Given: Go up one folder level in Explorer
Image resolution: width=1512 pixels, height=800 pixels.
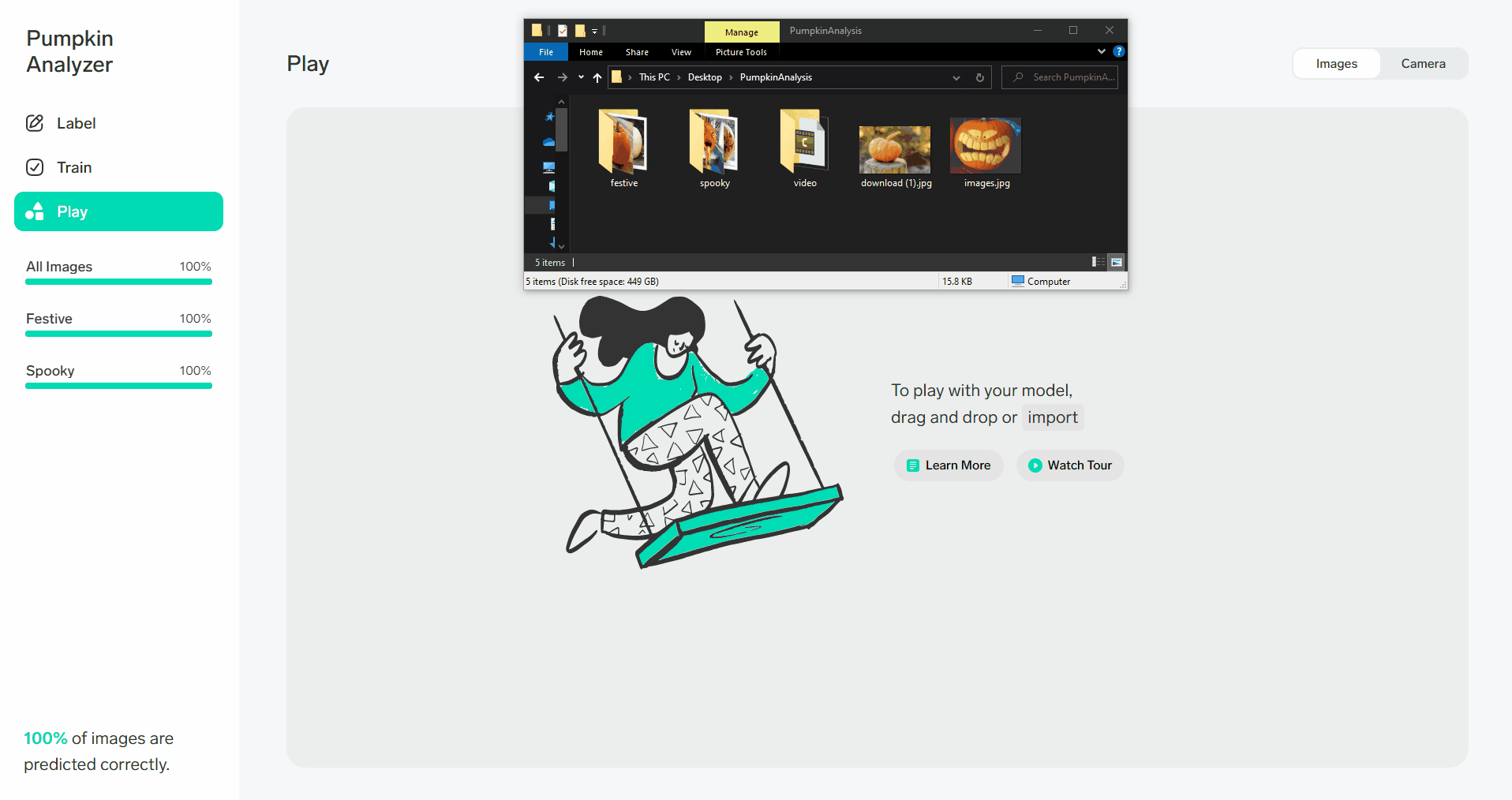Looking at the screenshot, I should click(597, 77).
